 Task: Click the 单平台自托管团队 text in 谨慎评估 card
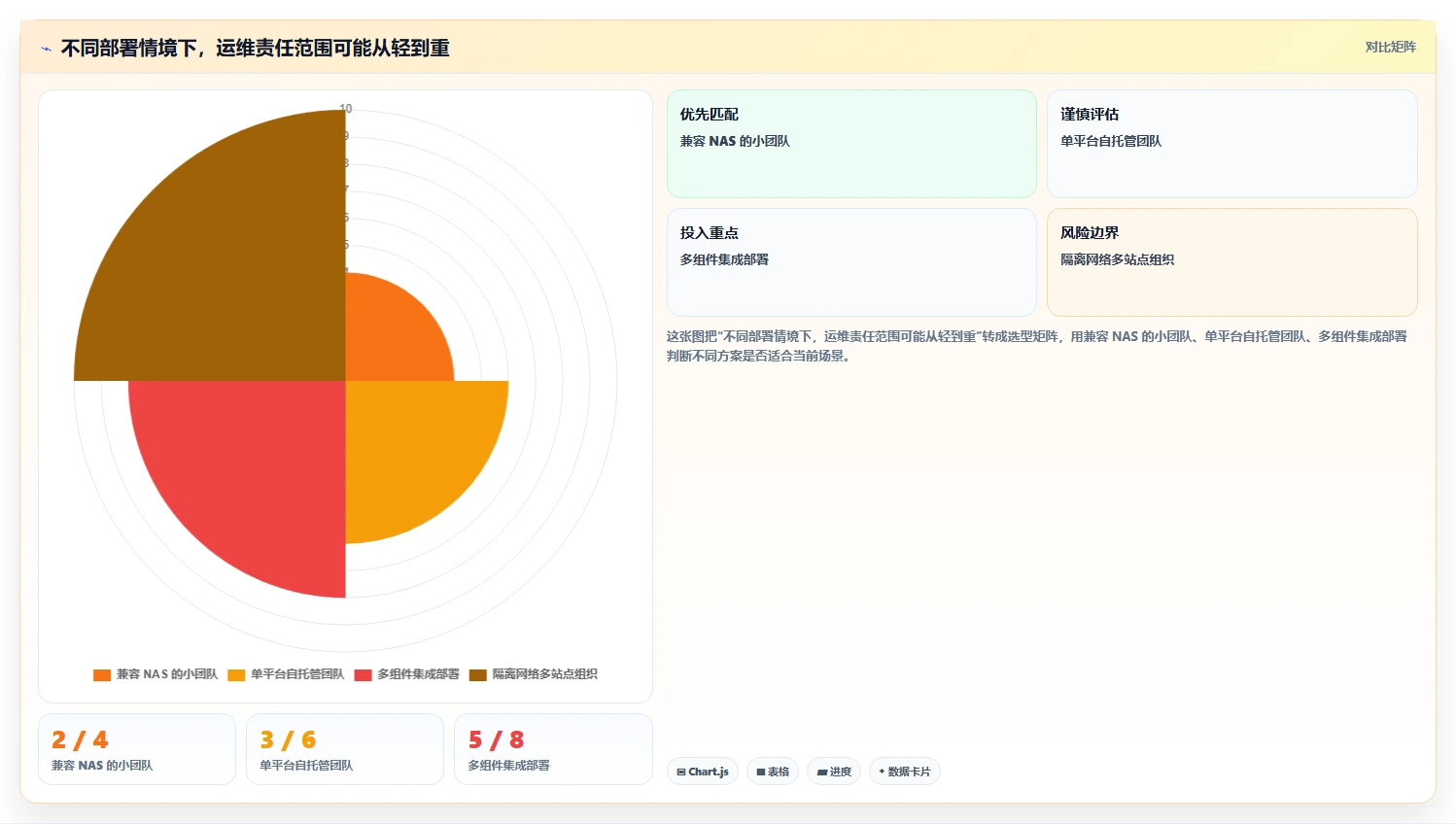click(x=1111, y=141)
